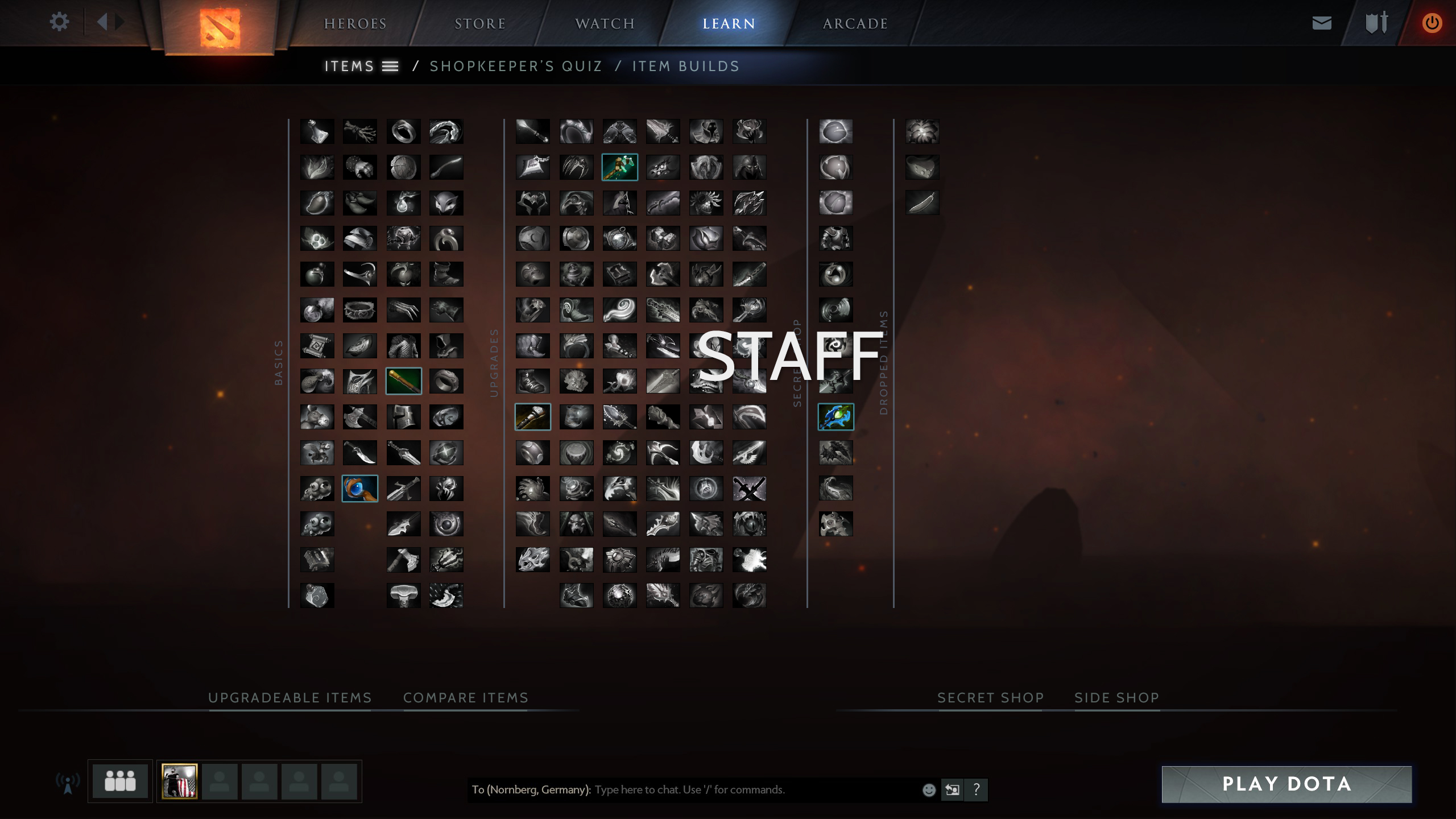
Task: Open the mail envelope notifications
Action: click(x=1321, y=23)
